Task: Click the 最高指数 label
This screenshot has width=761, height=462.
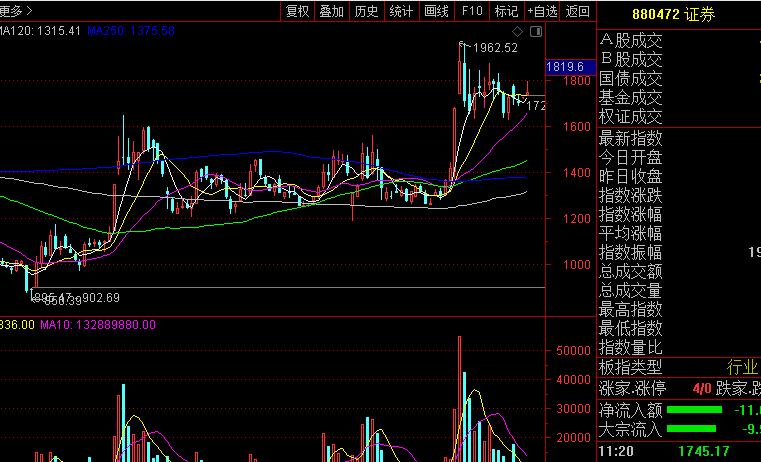Action: pyautogui.click(x=630, y=309)
